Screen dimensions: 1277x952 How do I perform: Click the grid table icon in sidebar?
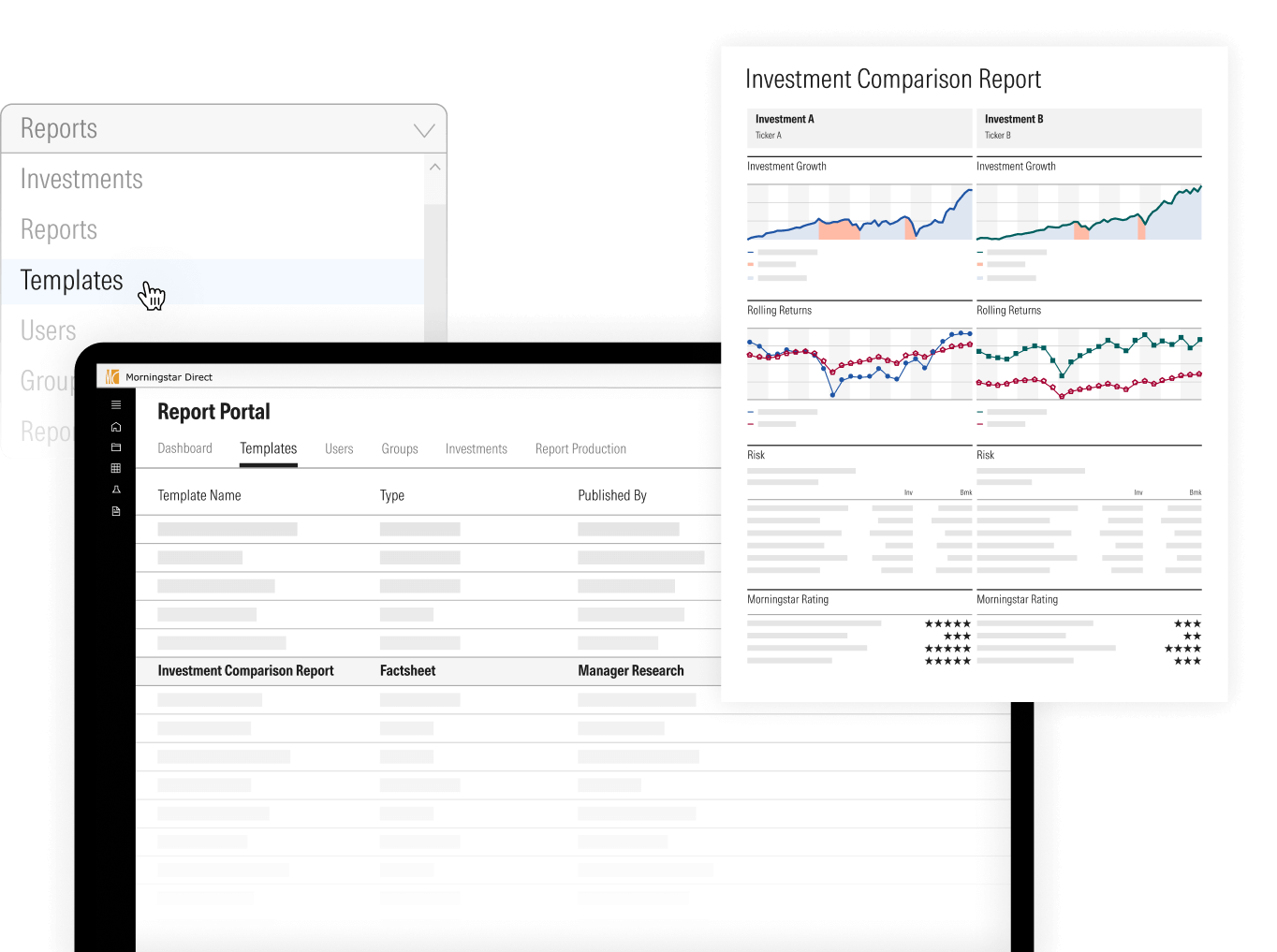click(x=116, y=468)
